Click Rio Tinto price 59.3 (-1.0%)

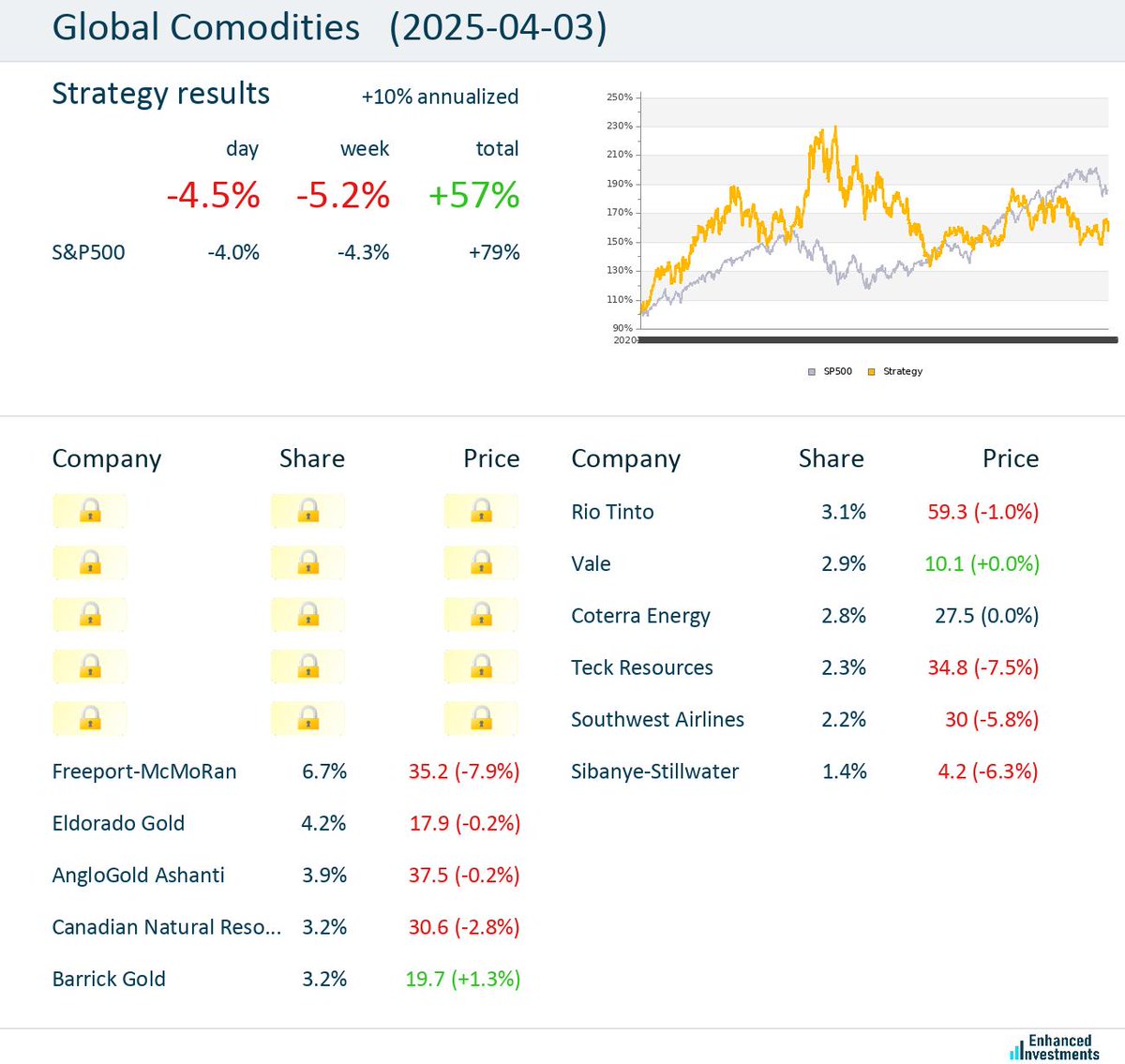[x=983, y=512]
